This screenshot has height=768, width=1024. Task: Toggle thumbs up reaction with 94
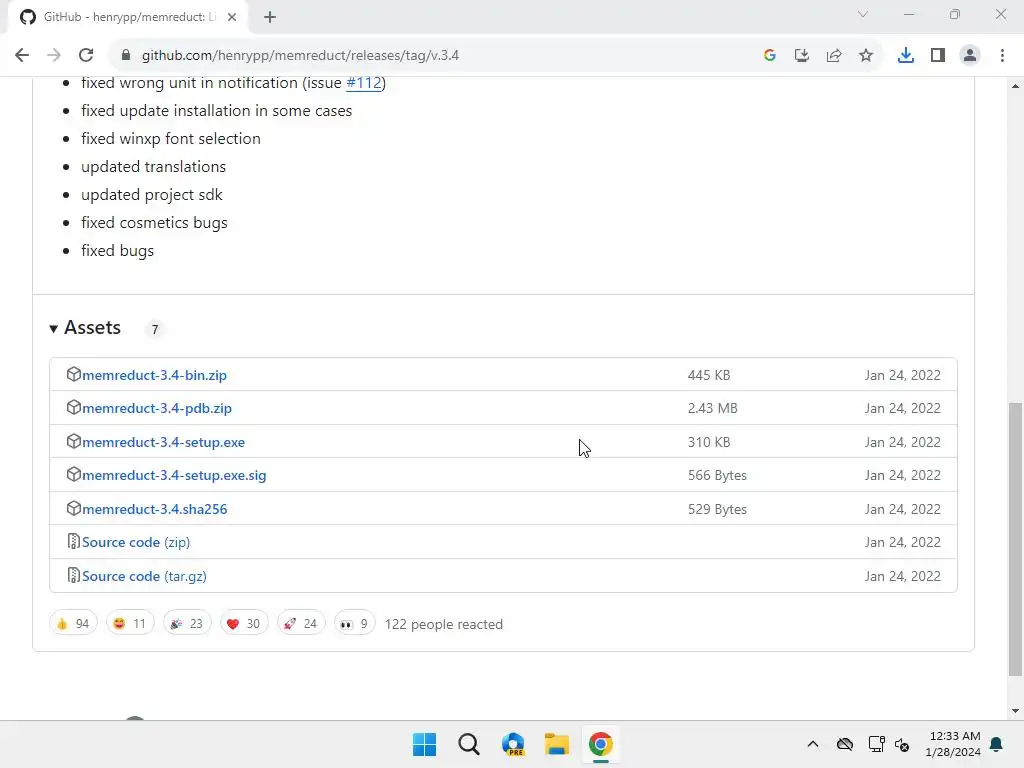pyautogui.click(x=73, y=624)
